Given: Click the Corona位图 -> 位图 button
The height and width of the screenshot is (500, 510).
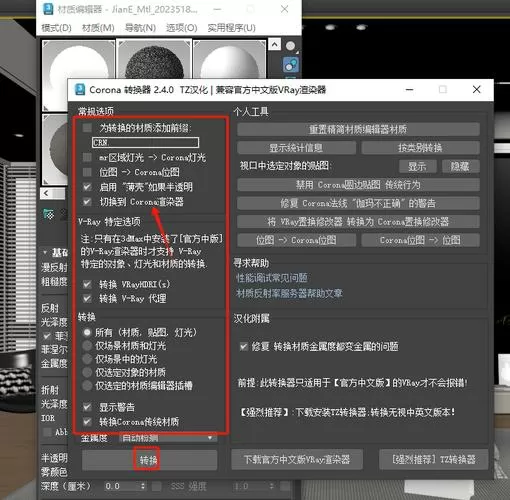Looking at the screenshot, I should 421,240.
